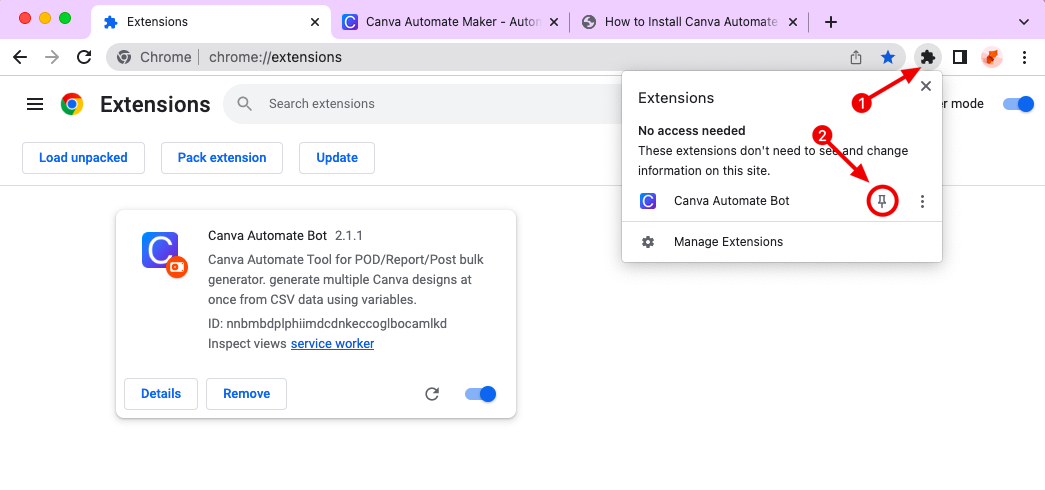Open the service worker link
1045x490 pixels.
332,344
